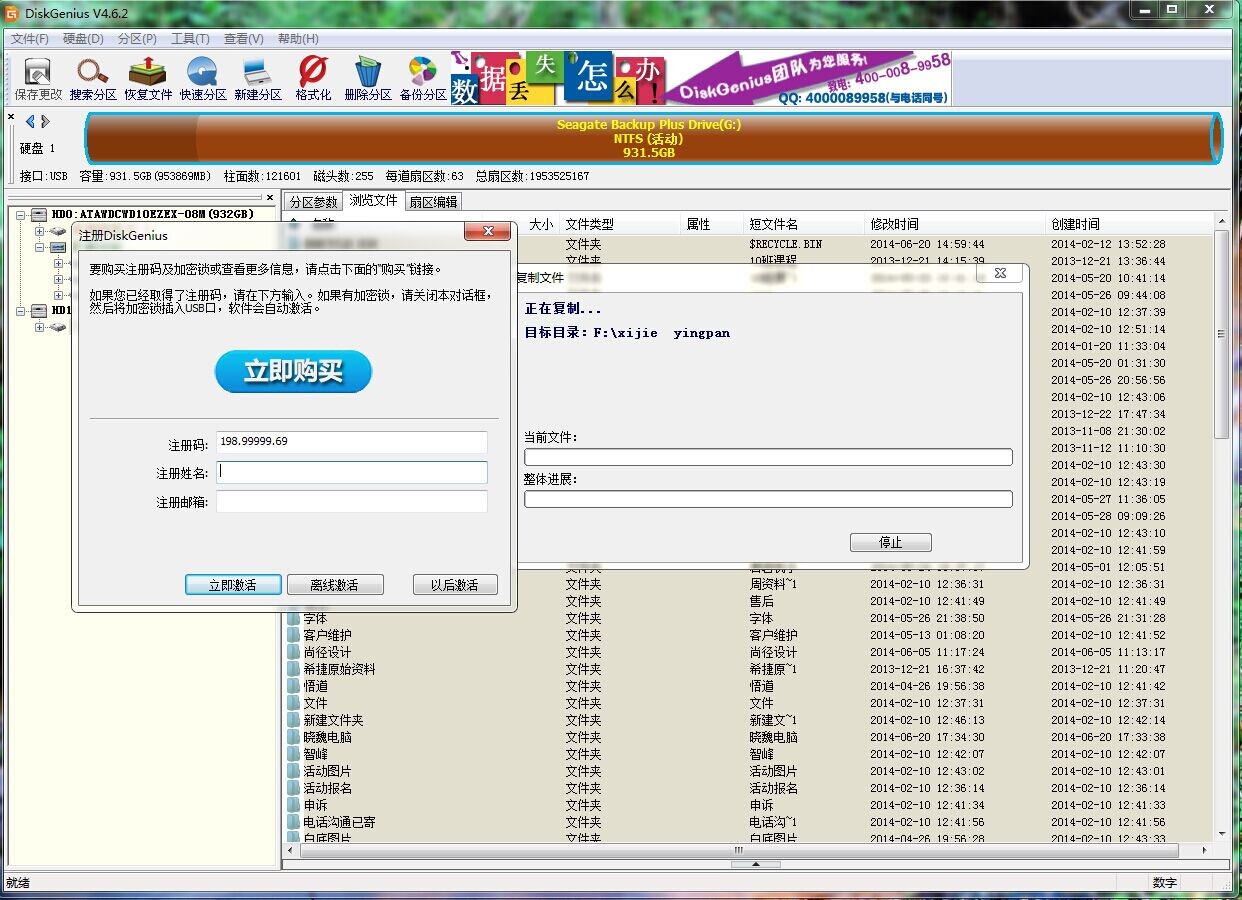Choose the 格式化 format tool
This screenshot has width=1242, height=900.
[x=313, y=78]
